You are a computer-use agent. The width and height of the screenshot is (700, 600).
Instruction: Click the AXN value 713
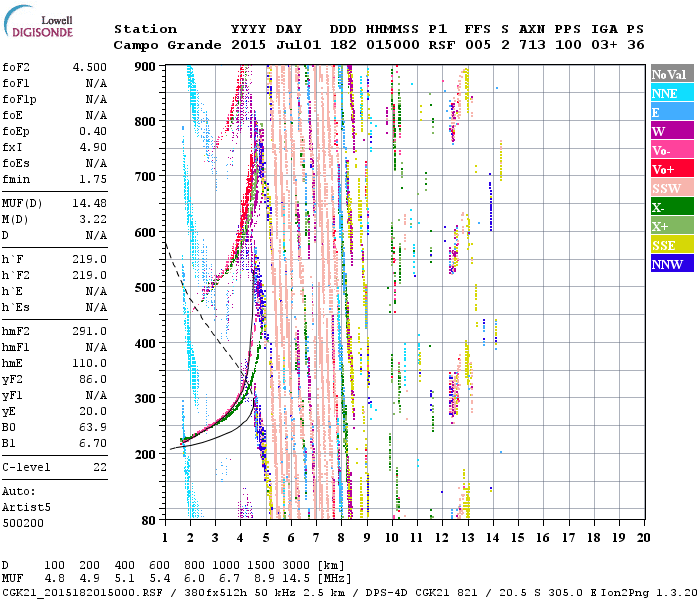click(532, 45)
